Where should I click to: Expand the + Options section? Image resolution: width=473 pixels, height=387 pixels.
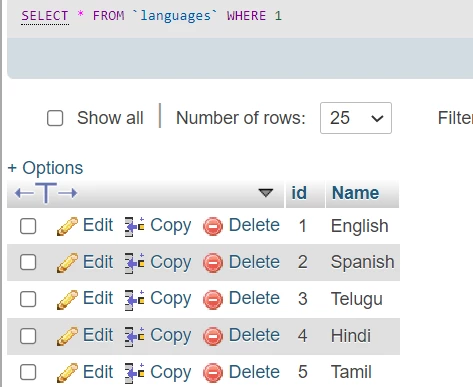45,168
